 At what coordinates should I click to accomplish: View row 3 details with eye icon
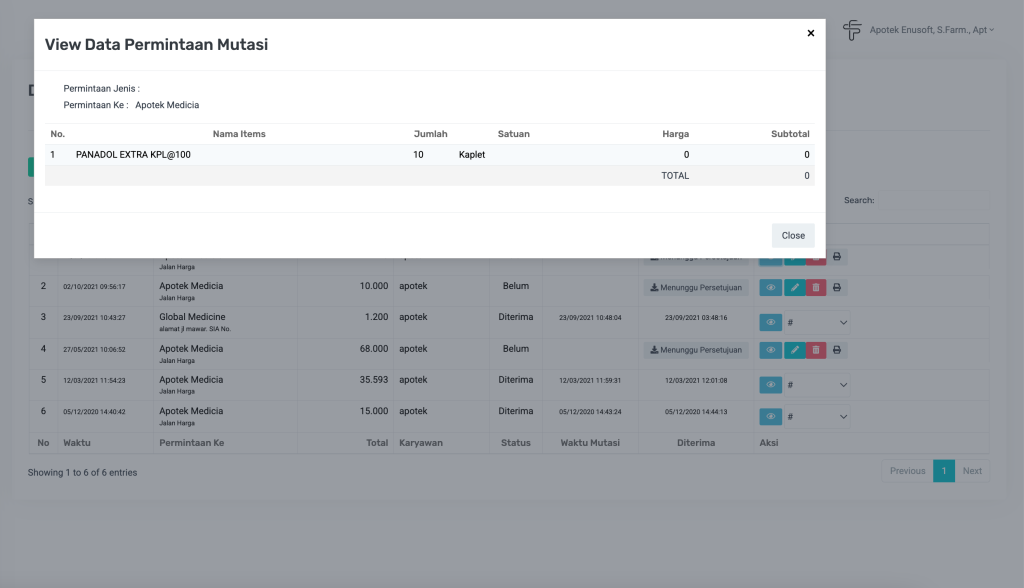click(770, 322)
